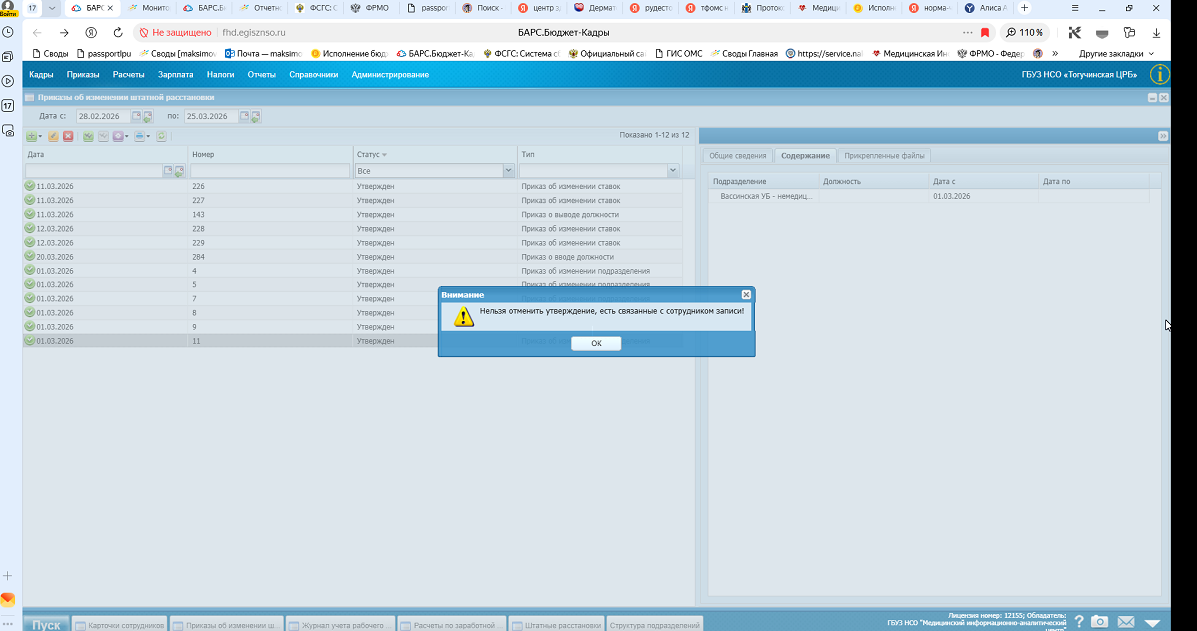The width and height of the screenshot is (1197, 631).
Task: Click the purple actions toolbar icon
Action: coord(118,137)
